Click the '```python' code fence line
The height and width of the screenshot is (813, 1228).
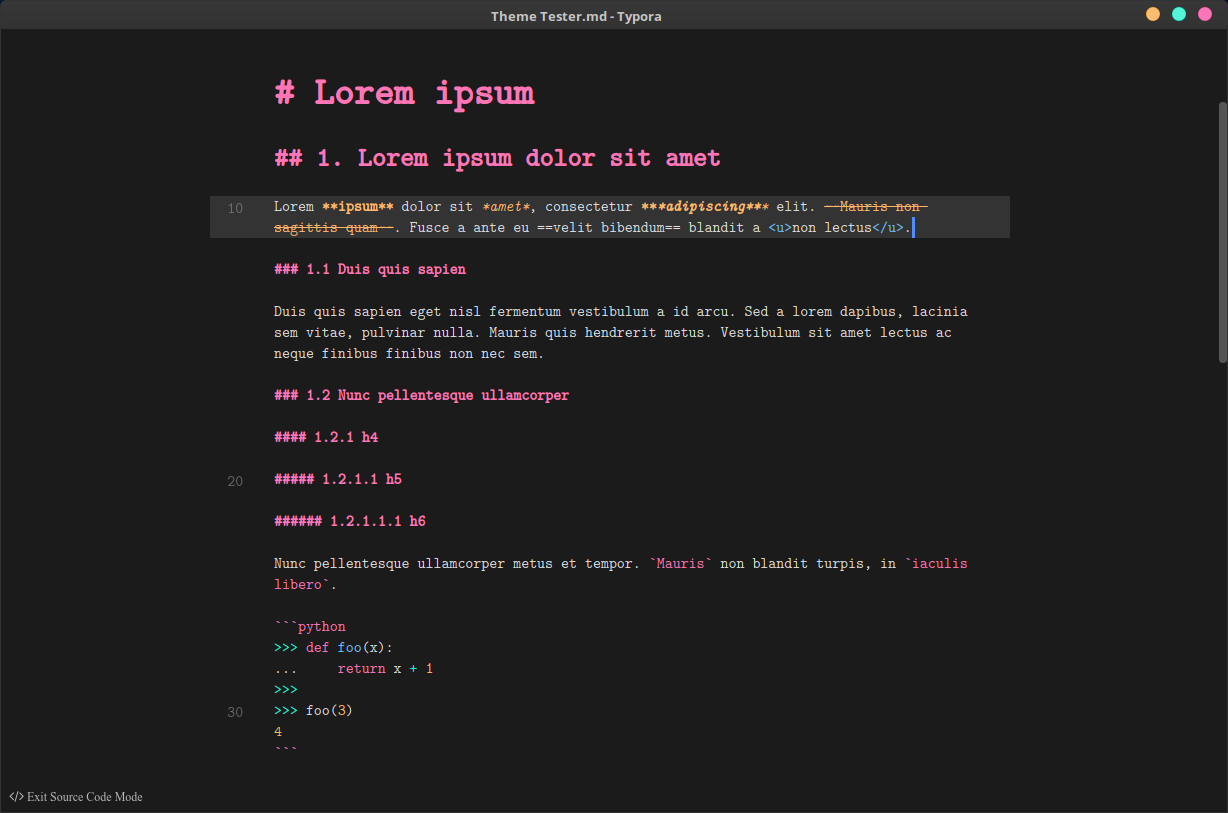point(310,627)
